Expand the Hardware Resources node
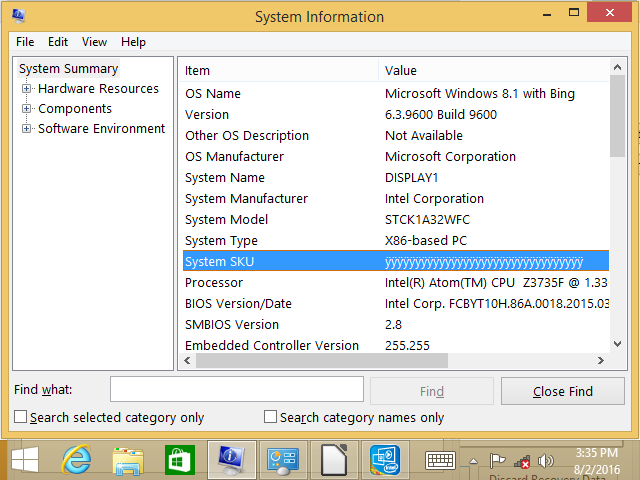This screenshot has height=480, width=640. 26,89
